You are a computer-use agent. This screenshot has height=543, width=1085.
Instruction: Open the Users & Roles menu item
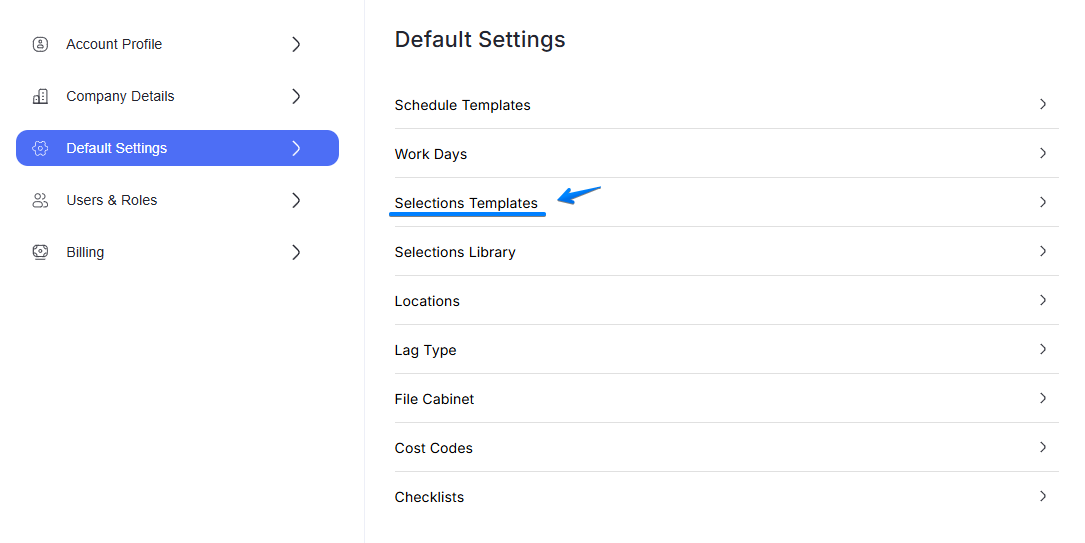[x=112, y=200]
